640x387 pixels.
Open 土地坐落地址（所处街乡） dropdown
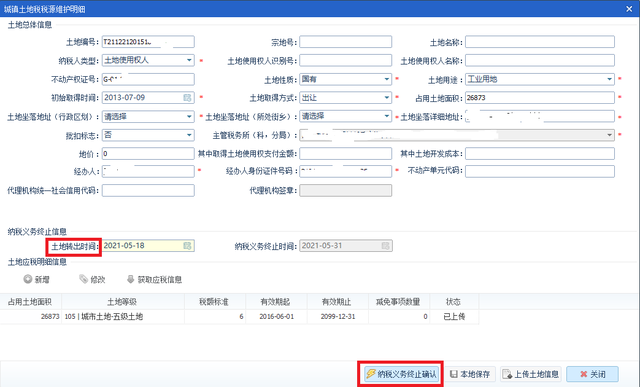point(387,117)
